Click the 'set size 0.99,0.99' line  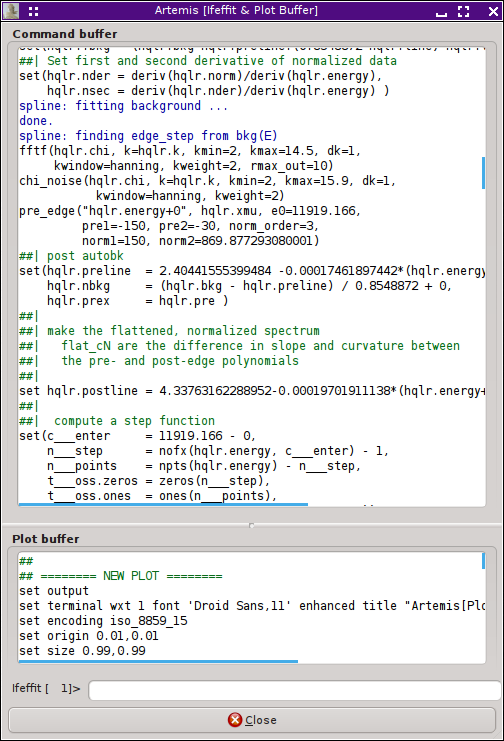point(82,651)
